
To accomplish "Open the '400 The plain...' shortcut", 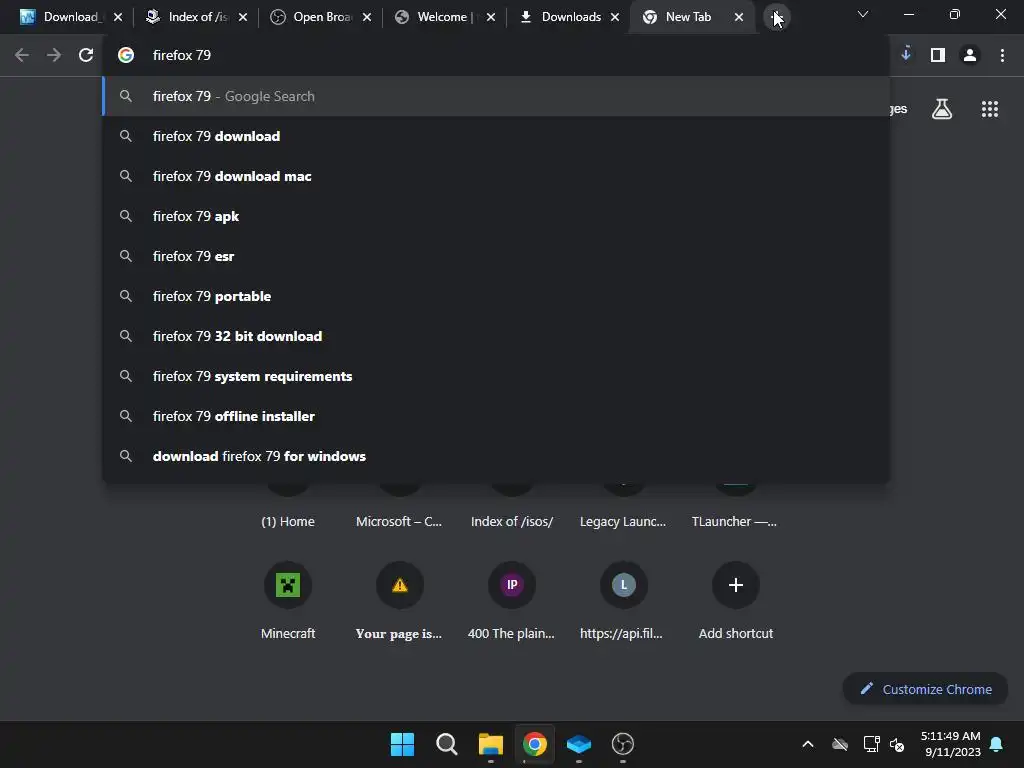I will (512, 585).
